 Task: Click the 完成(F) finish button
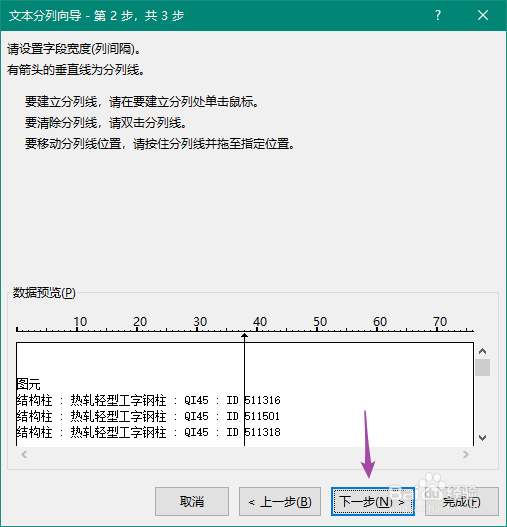[x=462, y=501]
